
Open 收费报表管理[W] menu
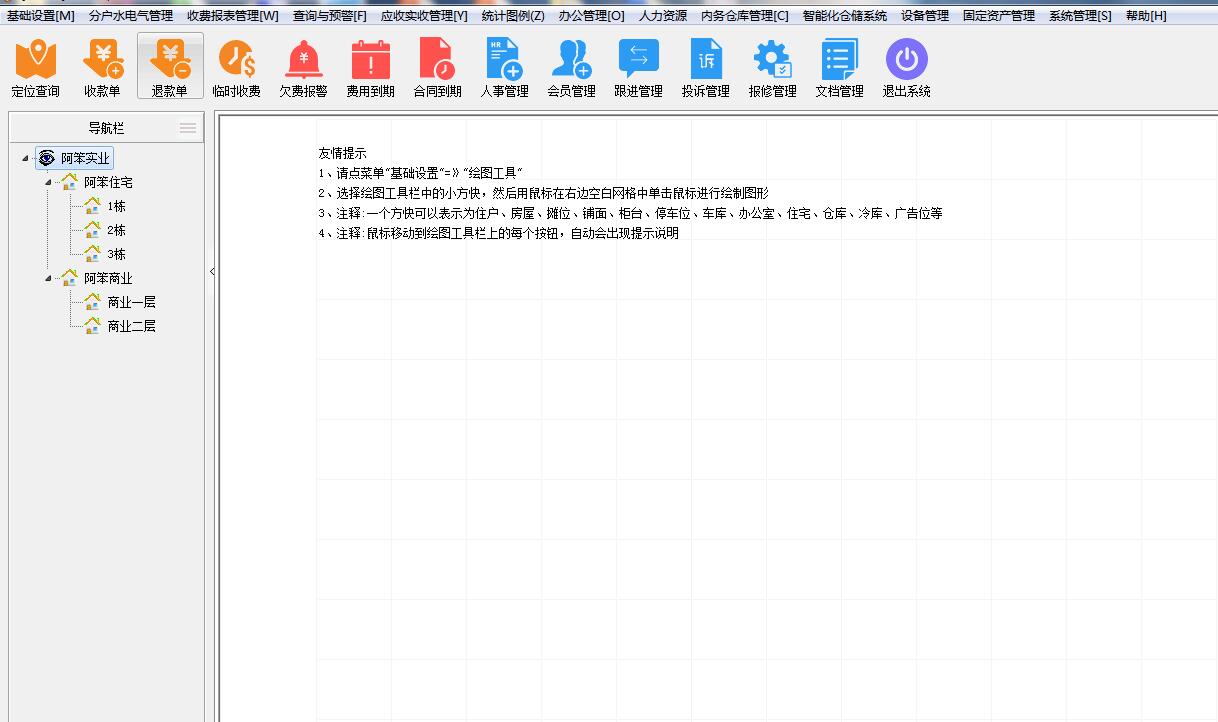point(233,16)
